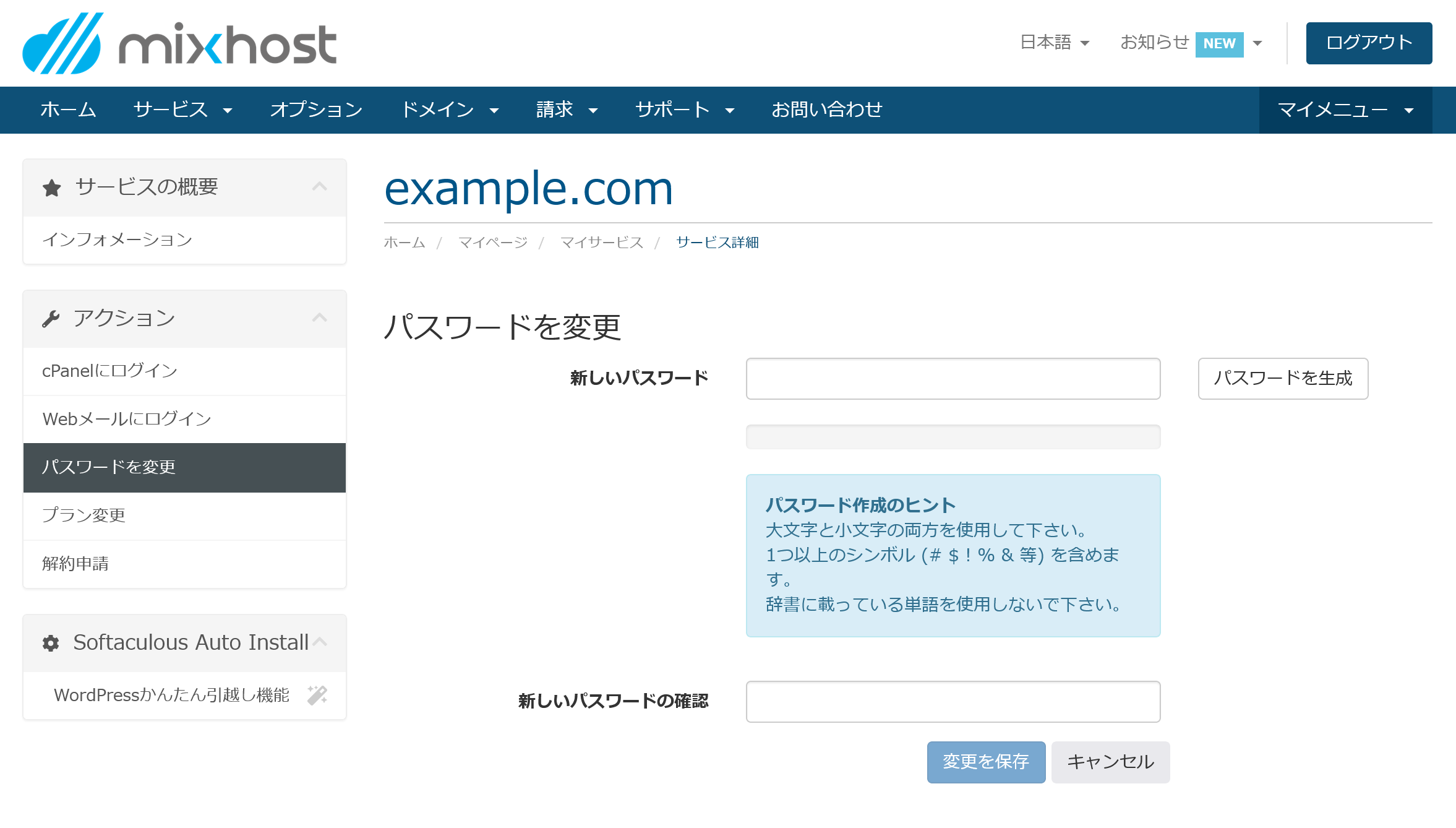Open the マイメニュー dropdown

tap(1345, 110)
